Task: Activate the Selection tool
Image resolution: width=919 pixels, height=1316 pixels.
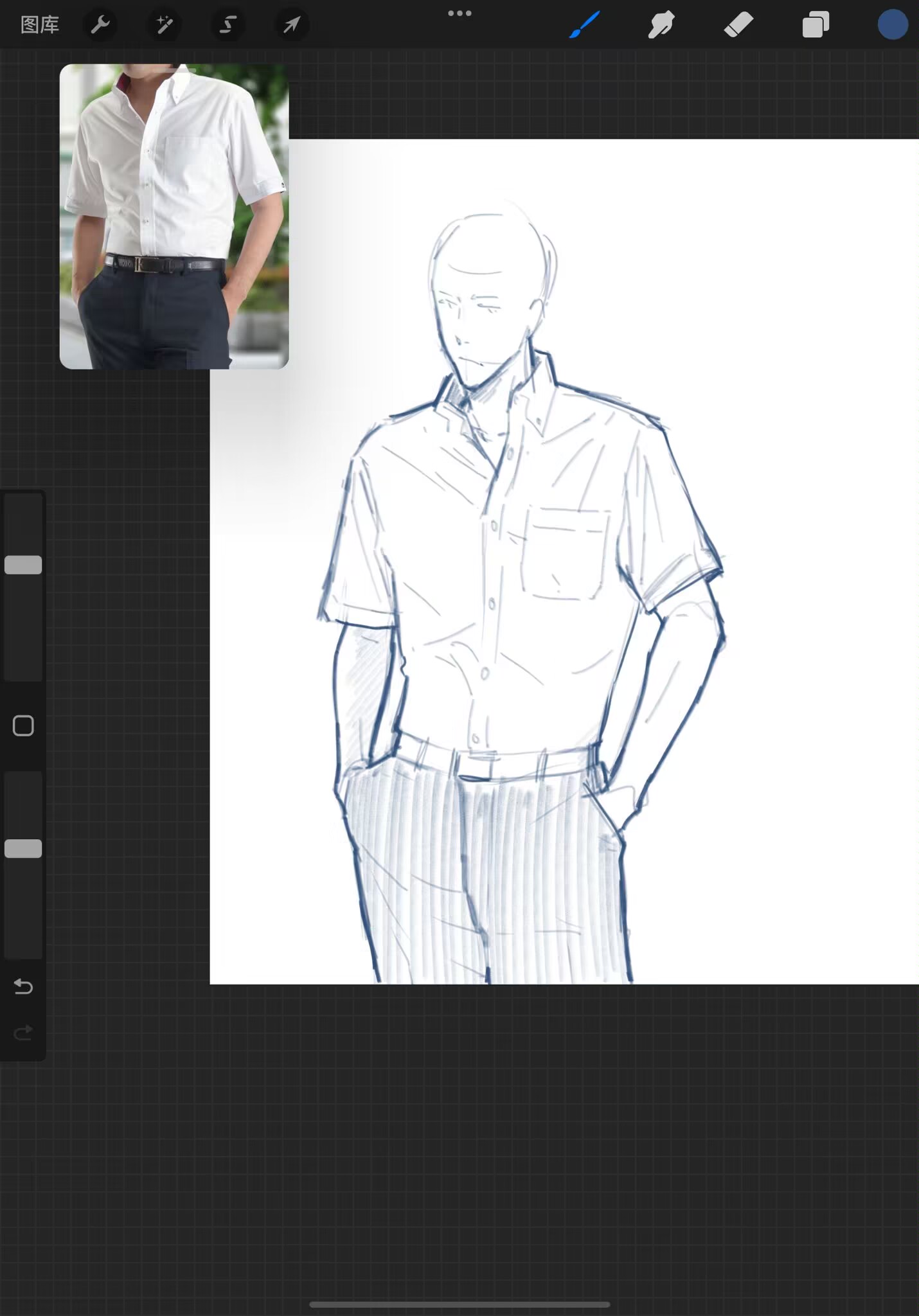Action: (228, 25)
